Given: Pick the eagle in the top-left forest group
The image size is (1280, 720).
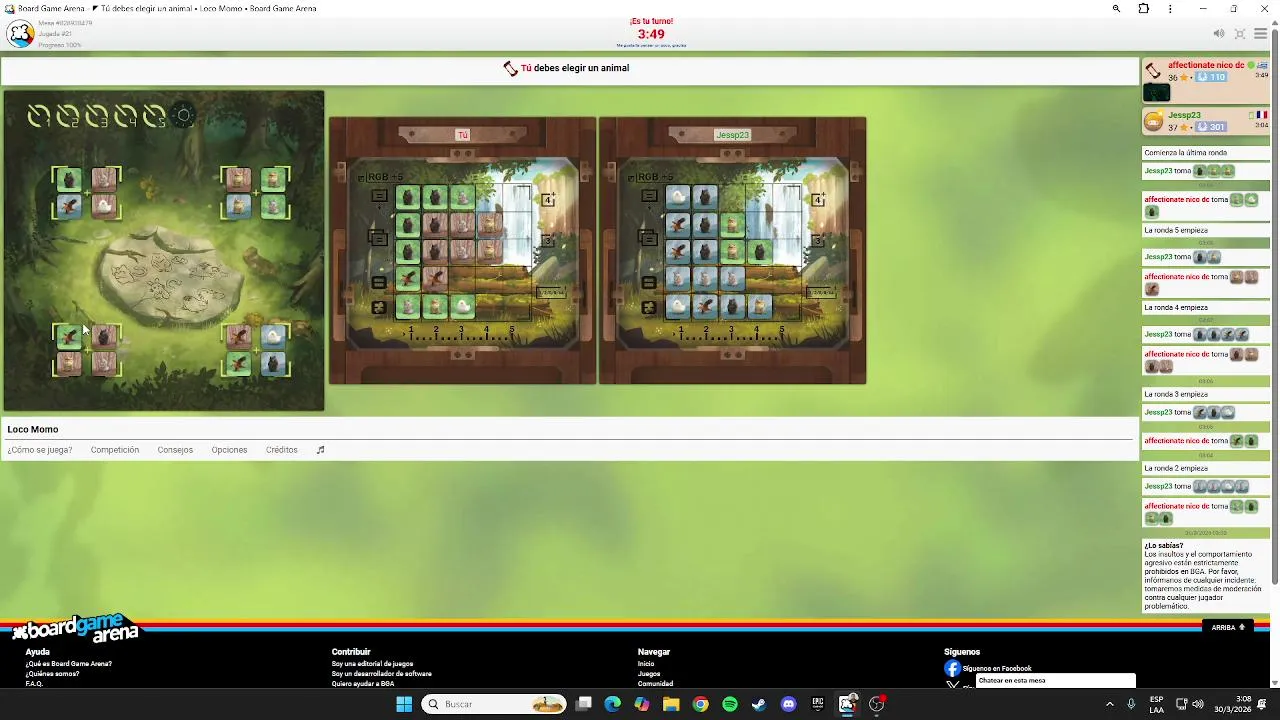Looking at the screenshot, I should 68,207.
